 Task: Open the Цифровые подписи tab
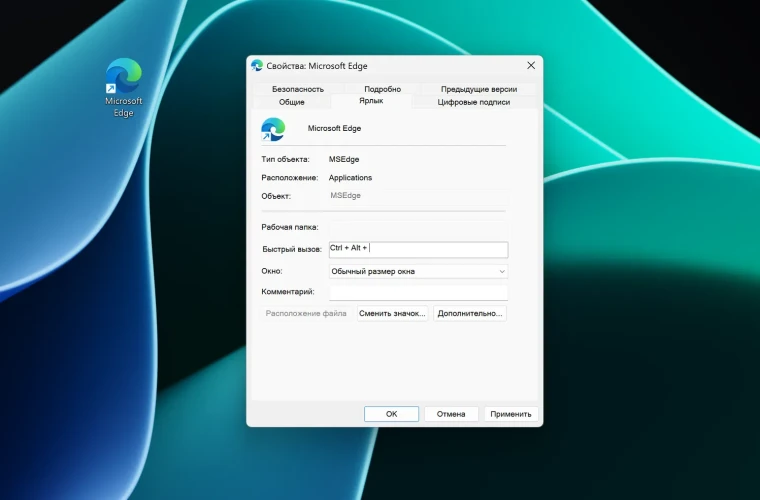(x=474, y=102)
